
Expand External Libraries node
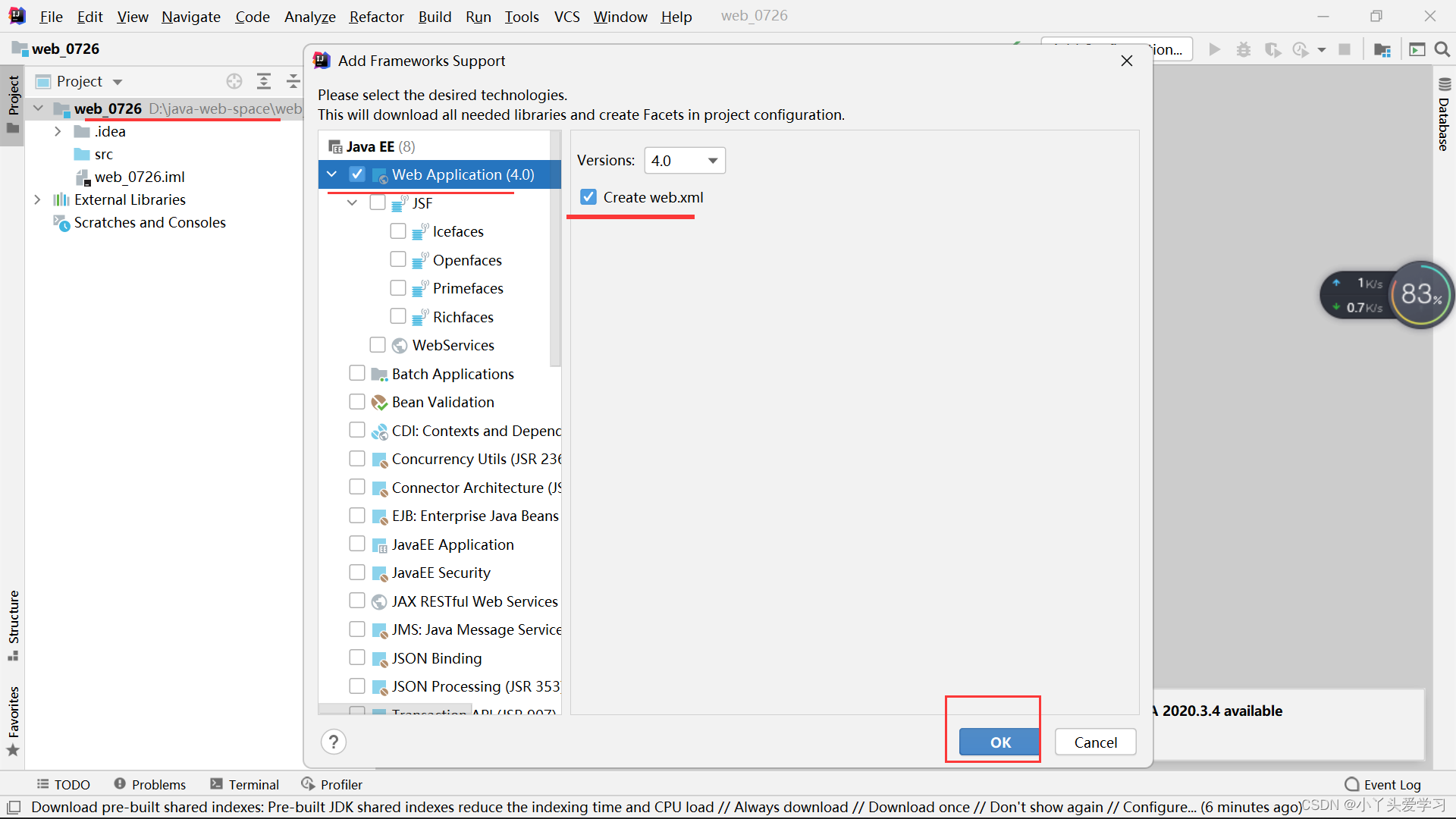click(x=37, y=199)
